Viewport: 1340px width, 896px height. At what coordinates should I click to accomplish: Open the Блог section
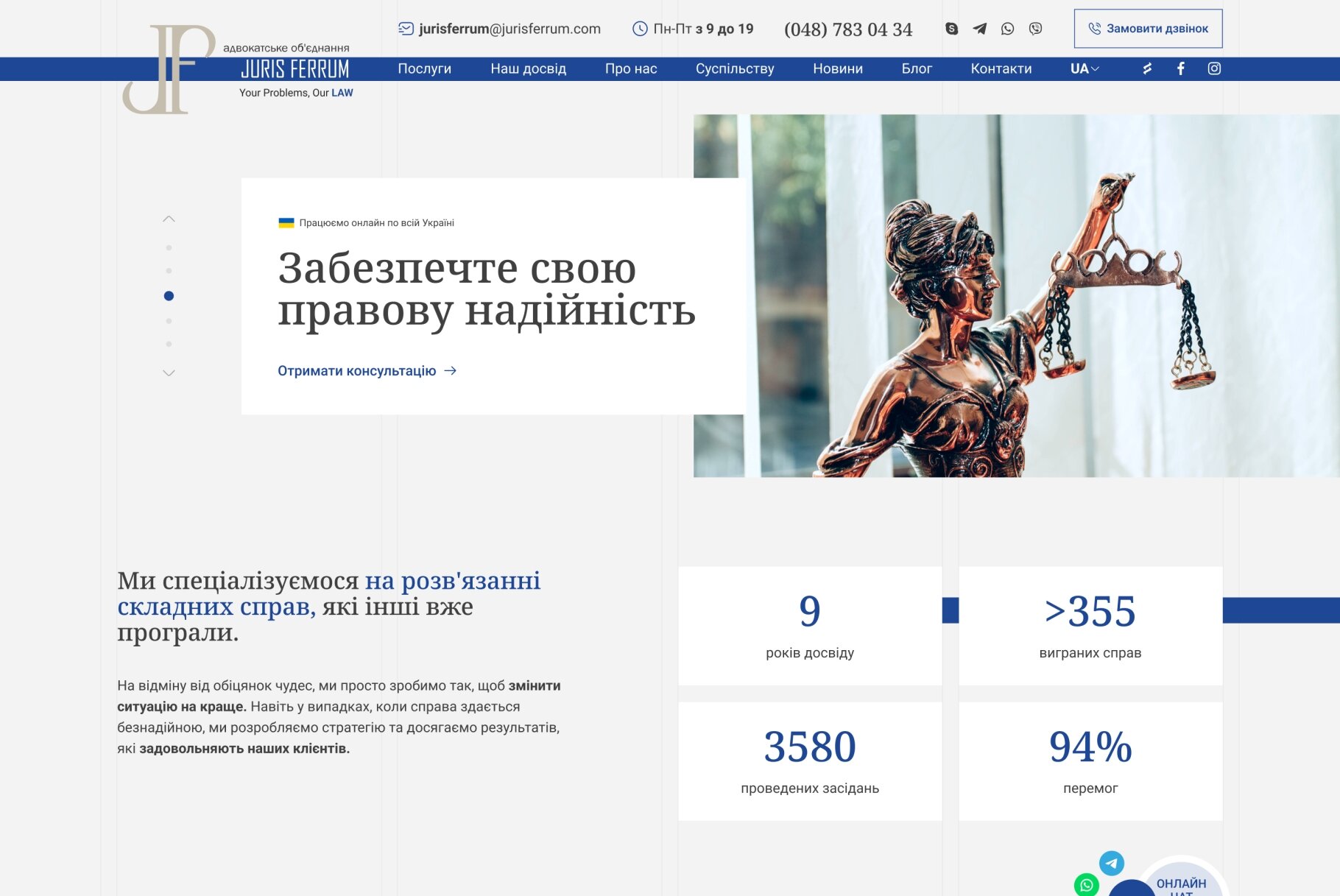[x=917, y=68]
